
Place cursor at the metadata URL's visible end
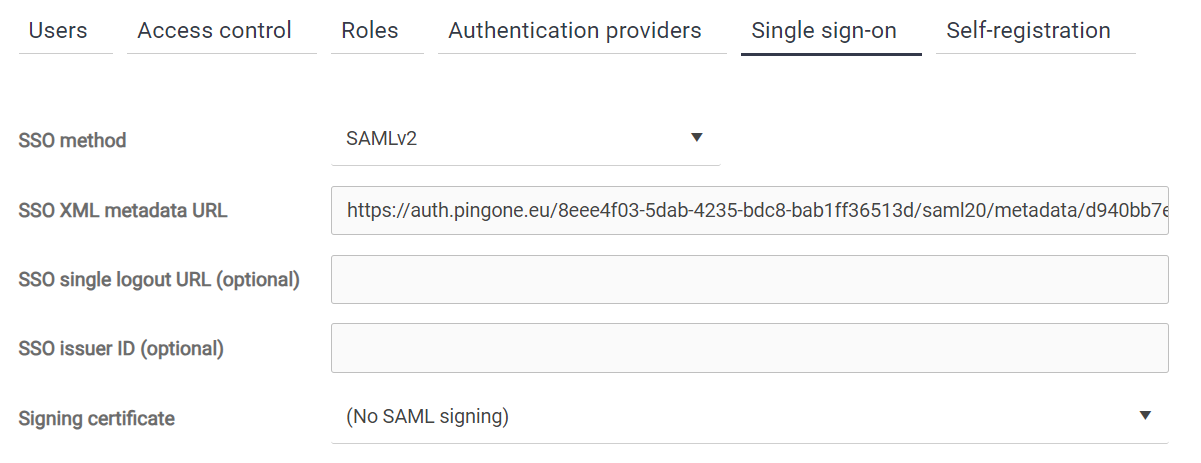pos(1164,211)
